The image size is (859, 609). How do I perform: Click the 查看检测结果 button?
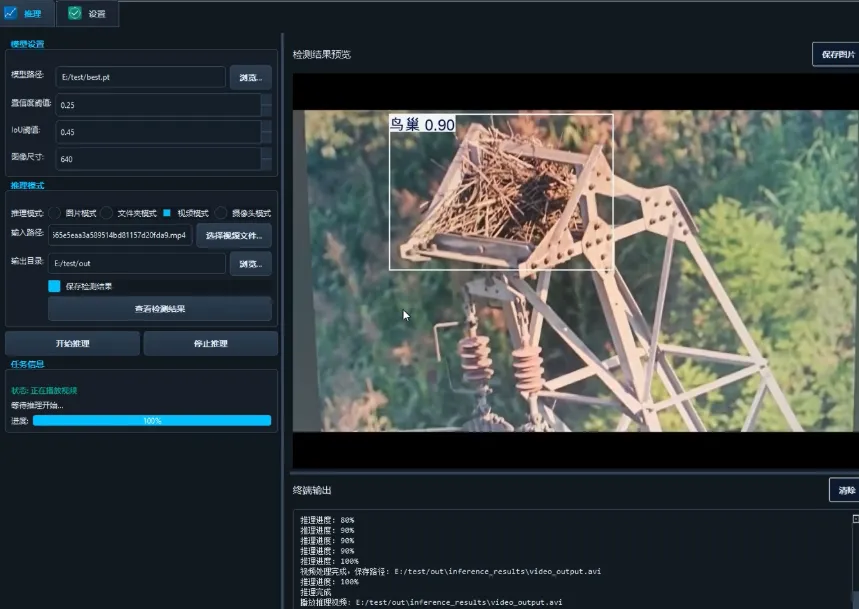pos(159,309)
